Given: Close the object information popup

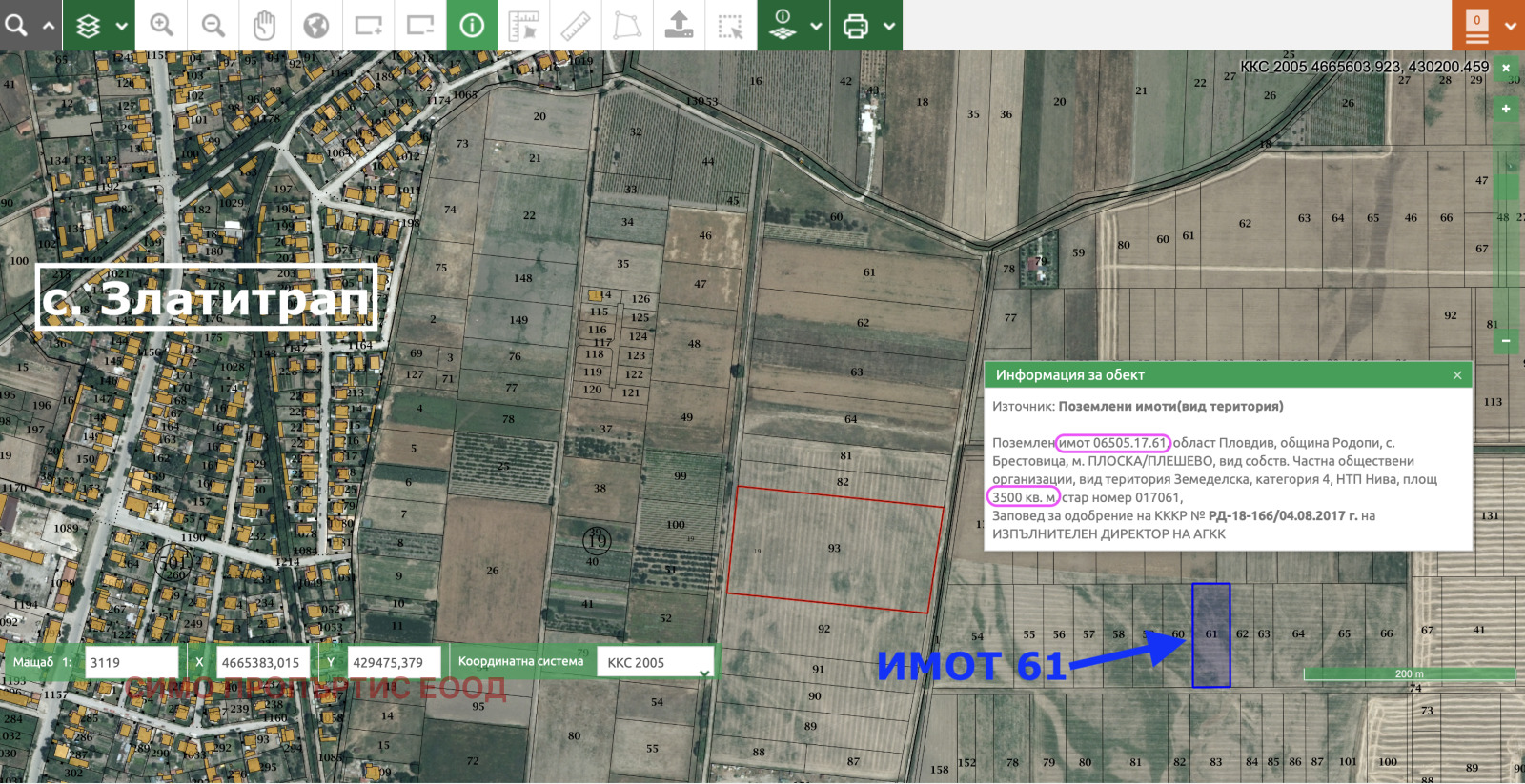Looking at the screenshot, I should 1456,375.
